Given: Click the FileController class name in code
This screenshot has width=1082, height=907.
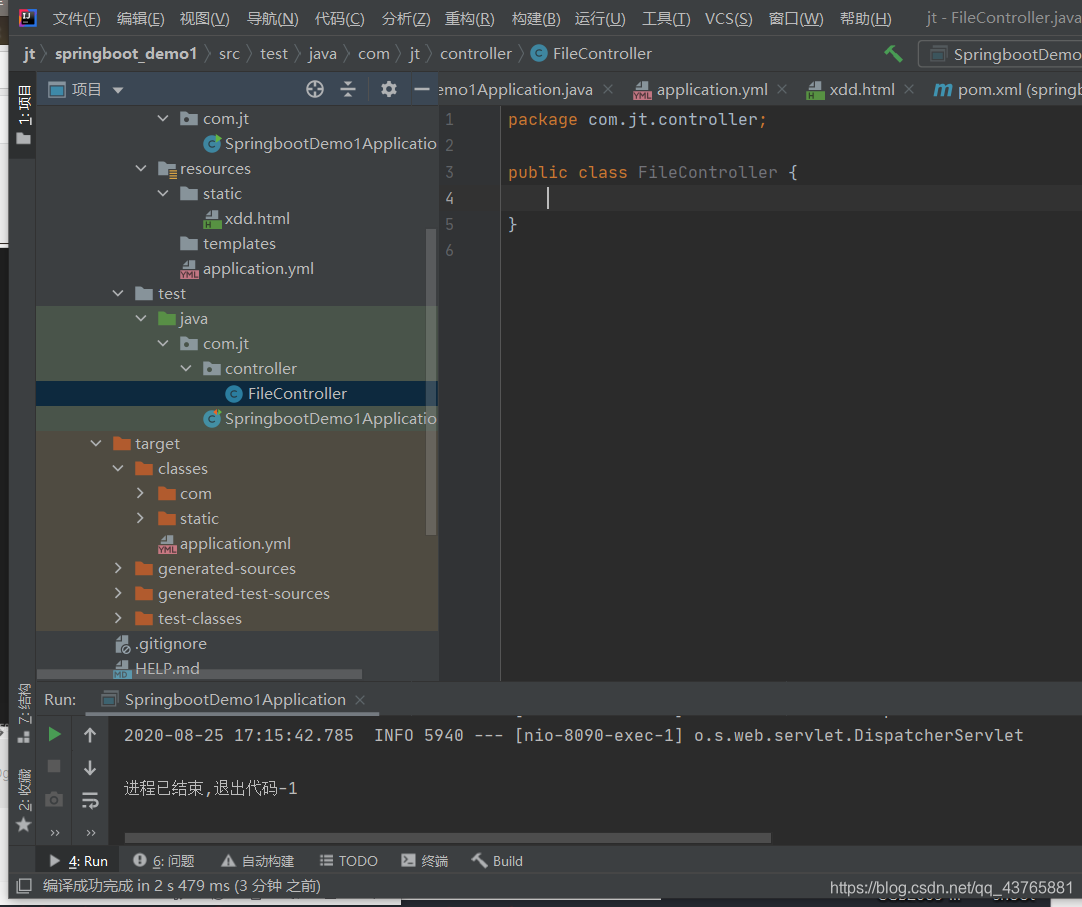Looking at the screenshot, I should (x=707, y=173).
